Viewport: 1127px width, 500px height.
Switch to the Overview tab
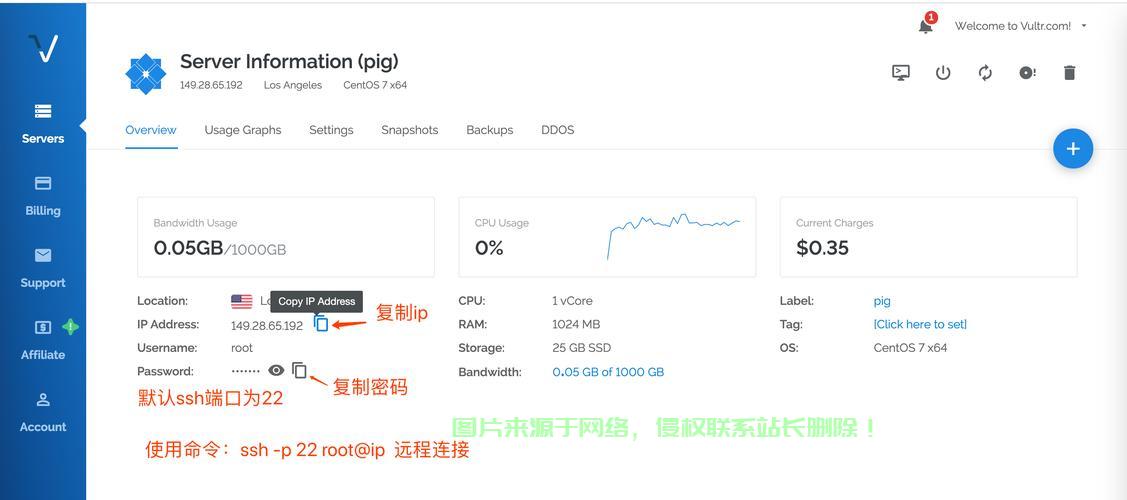[151, 130]
